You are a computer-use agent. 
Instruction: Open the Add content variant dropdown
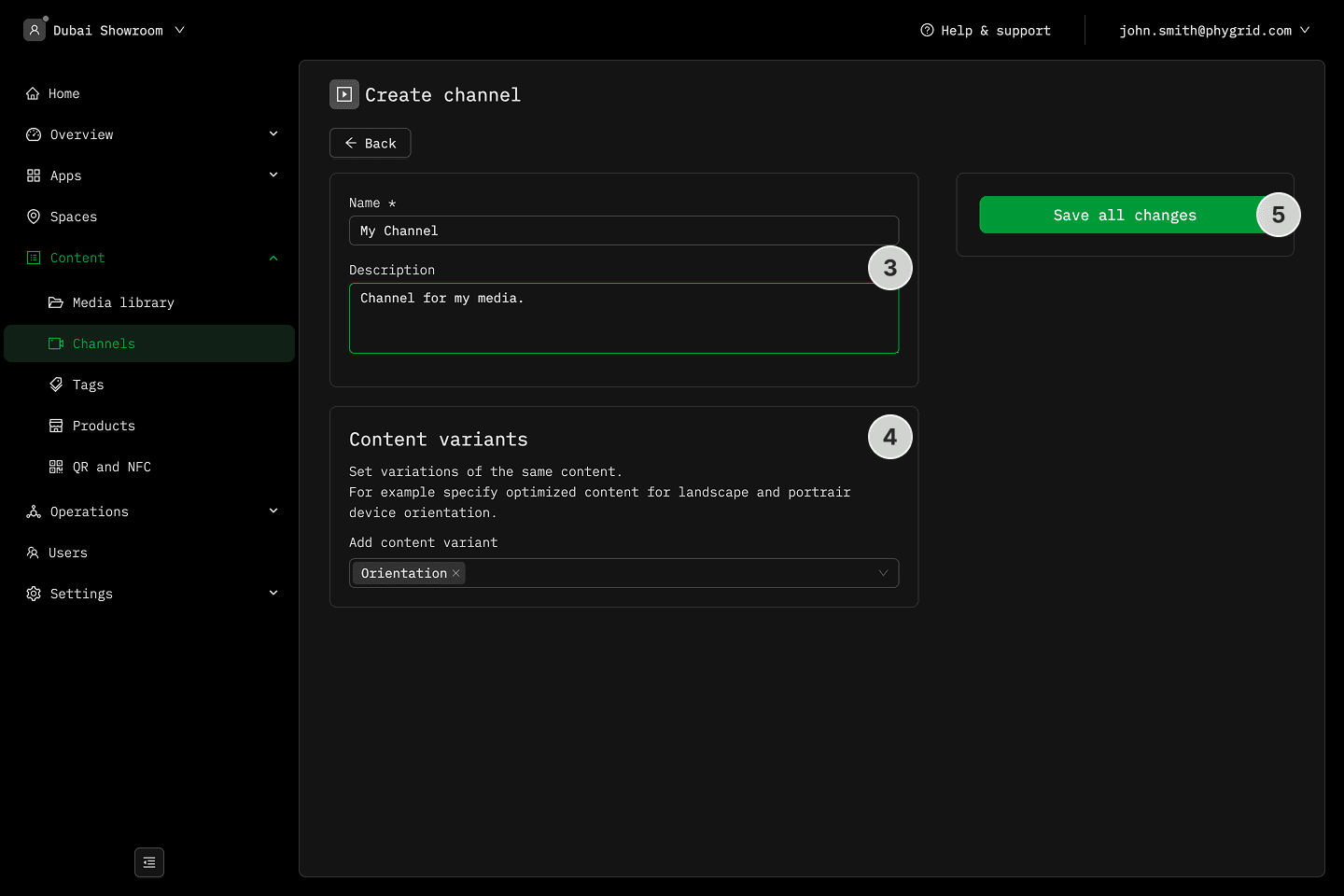[x=882, y=573]
